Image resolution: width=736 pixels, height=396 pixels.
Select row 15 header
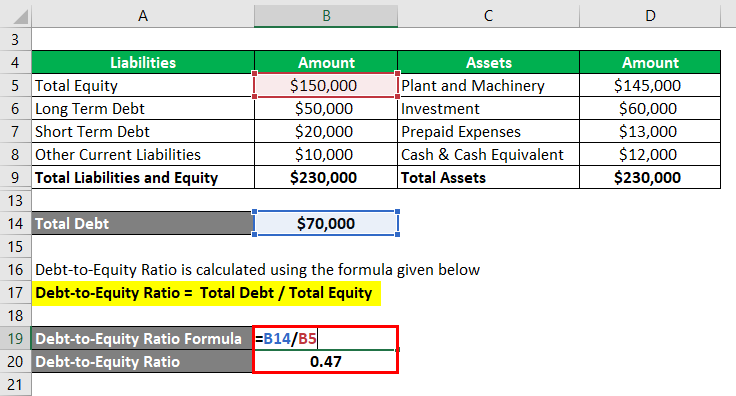pos(15,246)
